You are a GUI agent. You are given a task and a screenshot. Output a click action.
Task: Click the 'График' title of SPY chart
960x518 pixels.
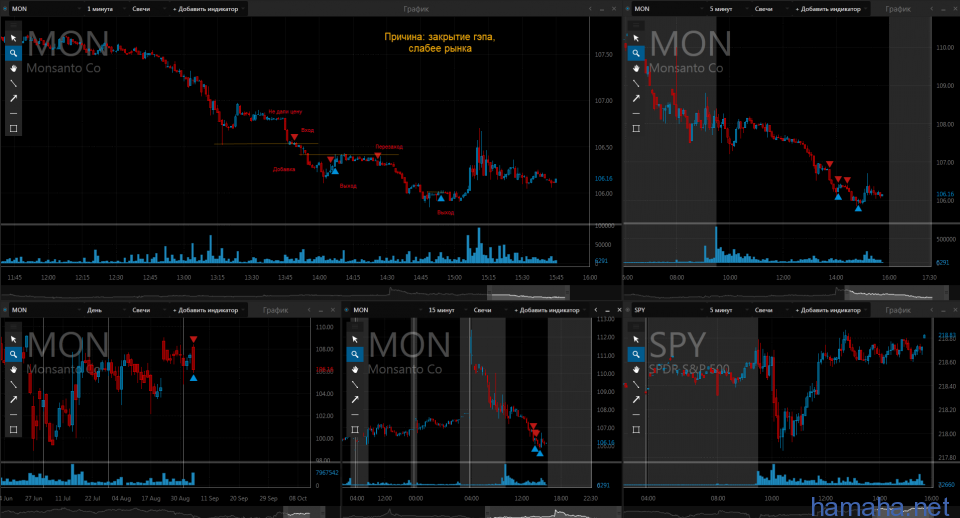(x=898, y=310)
